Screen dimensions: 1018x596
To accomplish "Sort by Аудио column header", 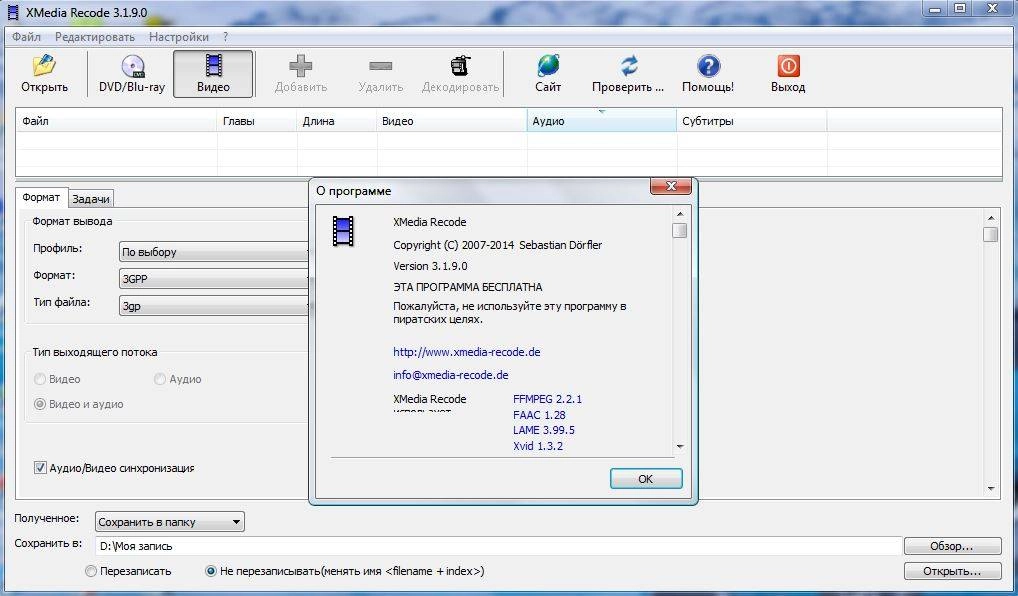I will click(x=602, y=121).
